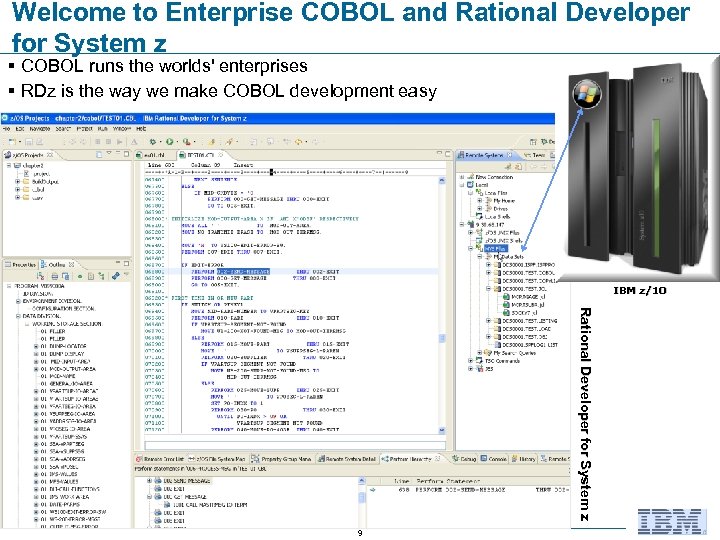Collapse My Data Sets filter
The image size is (720, 540).
480,257
